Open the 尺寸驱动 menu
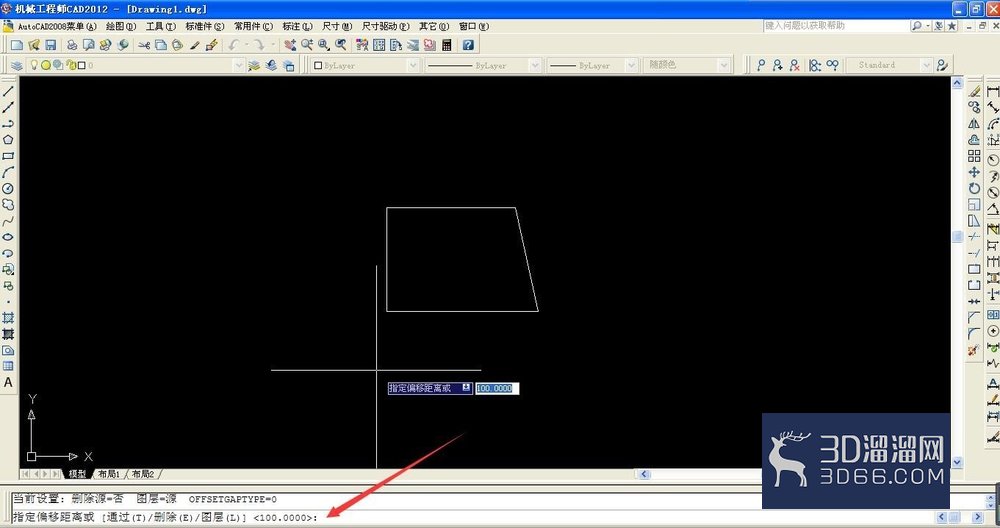 click(x=386, y=26)
